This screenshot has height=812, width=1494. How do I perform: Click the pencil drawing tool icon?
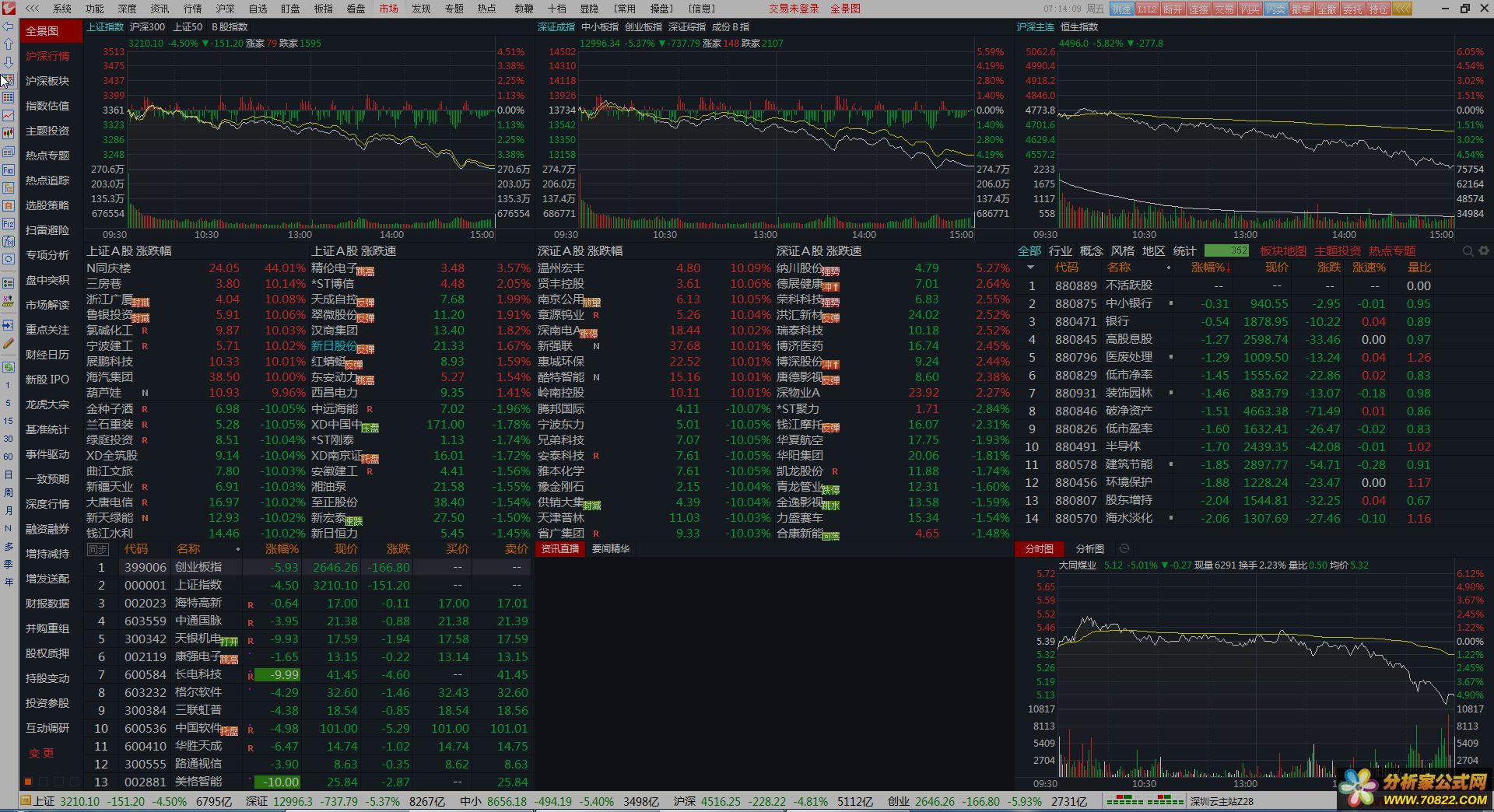click(9, 343)
